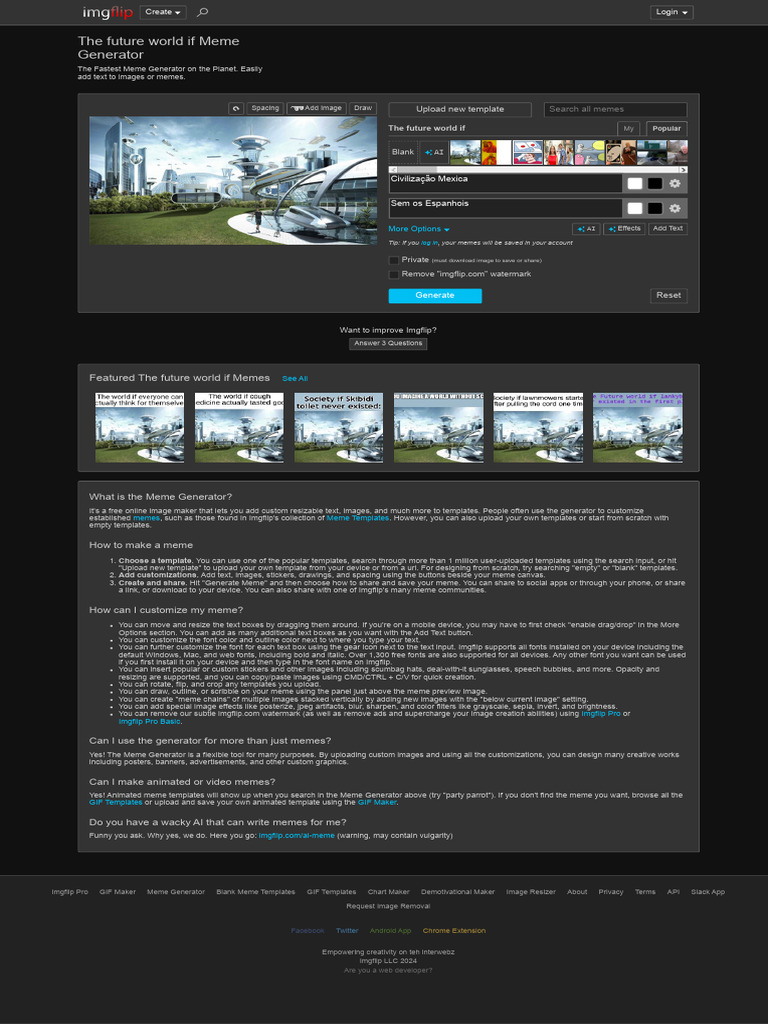The image size is (768, 1024).
Task: Switch to the Popular templates tab
Action: [x=667, y=128]
